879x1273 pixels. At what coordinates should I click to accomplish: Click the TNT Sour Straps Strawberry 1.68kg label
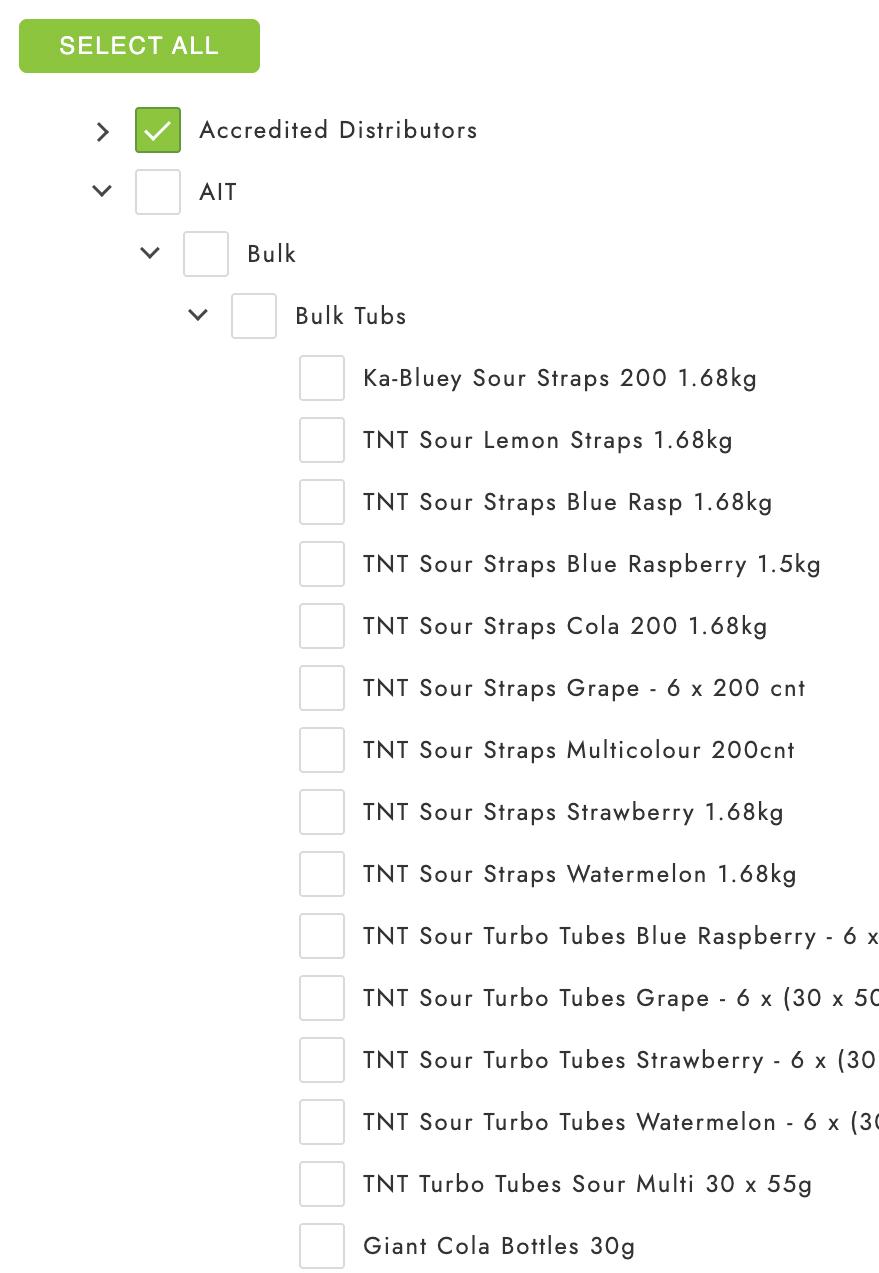[x=573, y=812]
